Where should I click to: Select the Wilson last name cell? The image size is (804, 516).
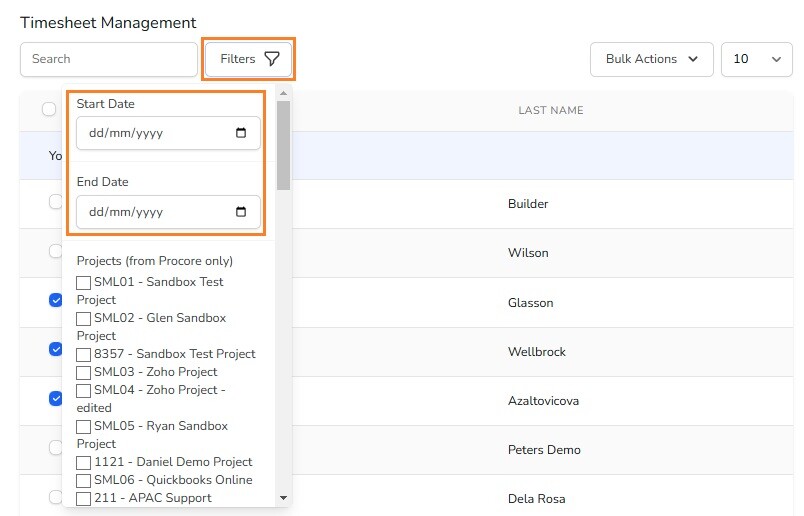[528, 253]
